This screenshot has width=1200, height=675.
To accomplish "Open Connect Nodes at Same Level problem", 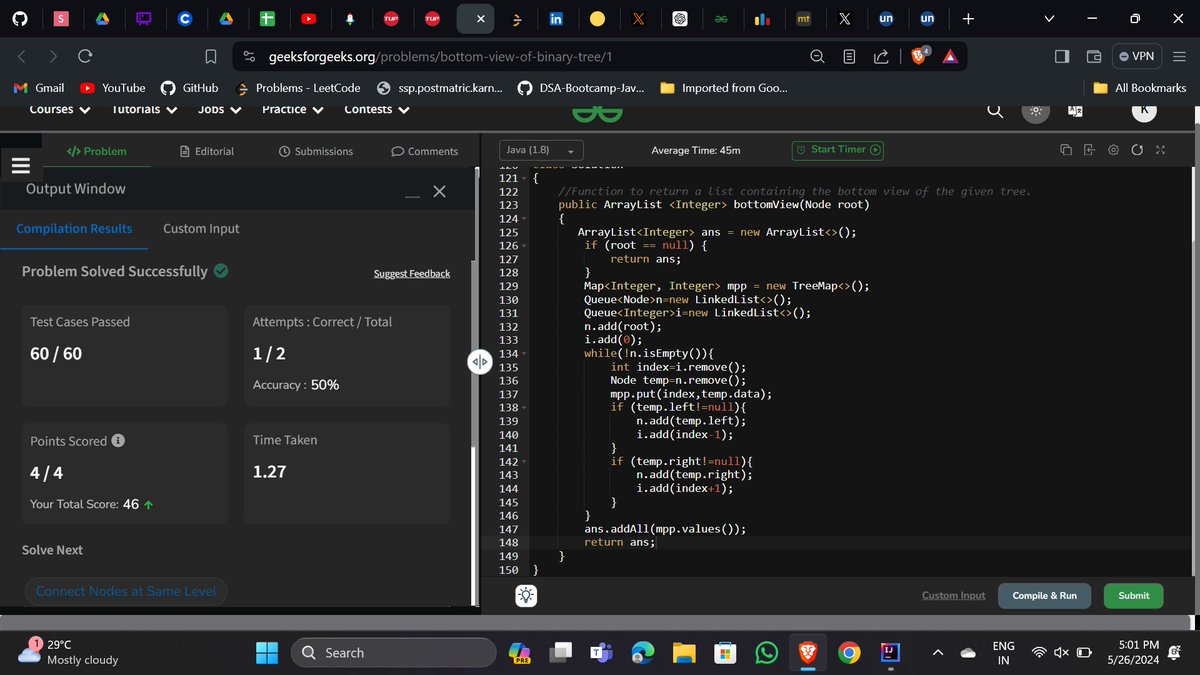I will tap(126, 591).
